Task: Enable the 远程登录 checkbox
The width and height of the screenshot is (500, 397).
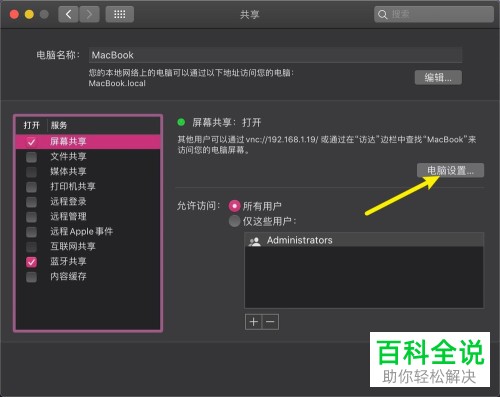Action: tap(31, 202)
